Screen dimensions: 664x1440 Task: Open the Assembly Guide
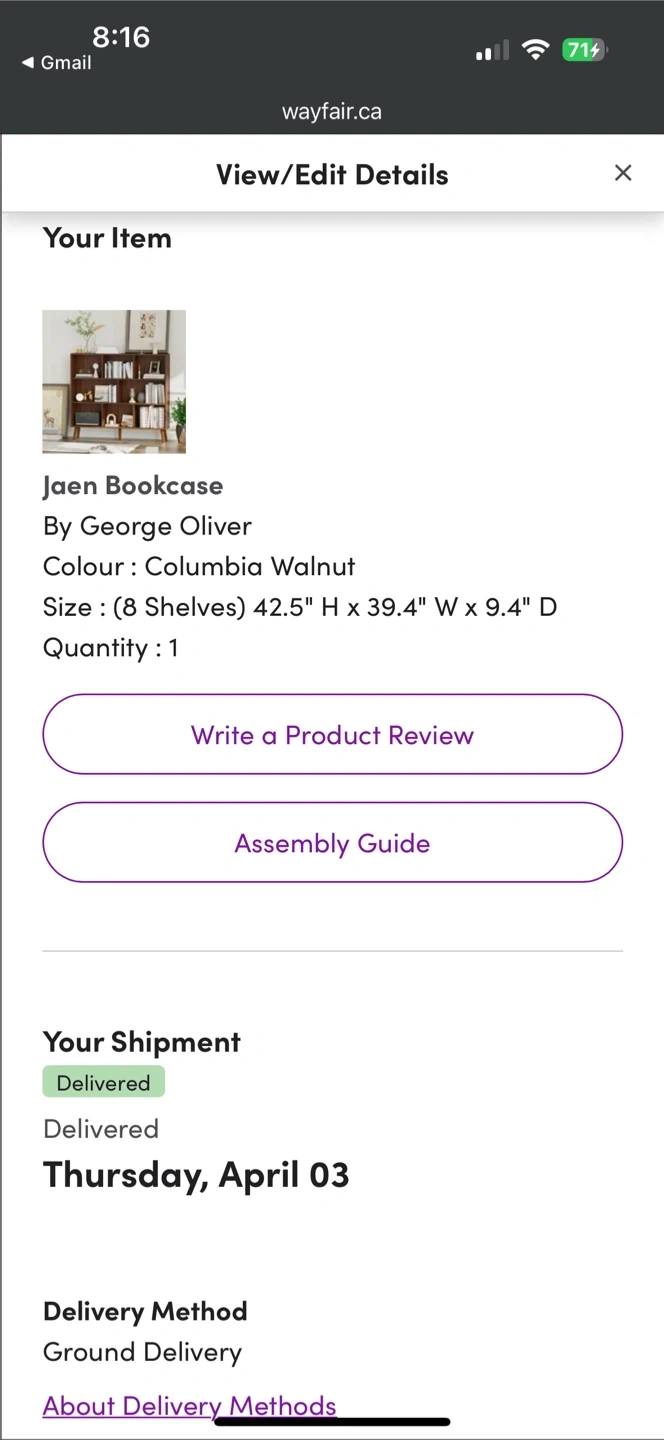click(332, 843)
